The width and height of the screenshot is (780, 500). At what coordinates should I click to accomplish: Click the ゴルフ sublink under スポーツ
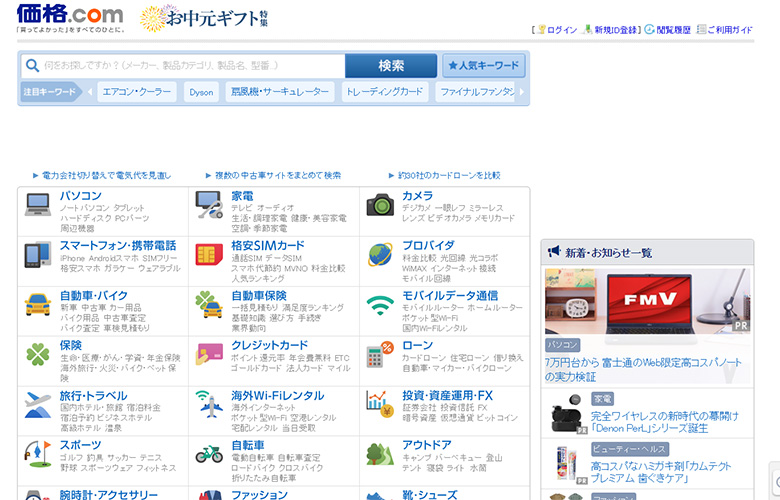[71, 457]
